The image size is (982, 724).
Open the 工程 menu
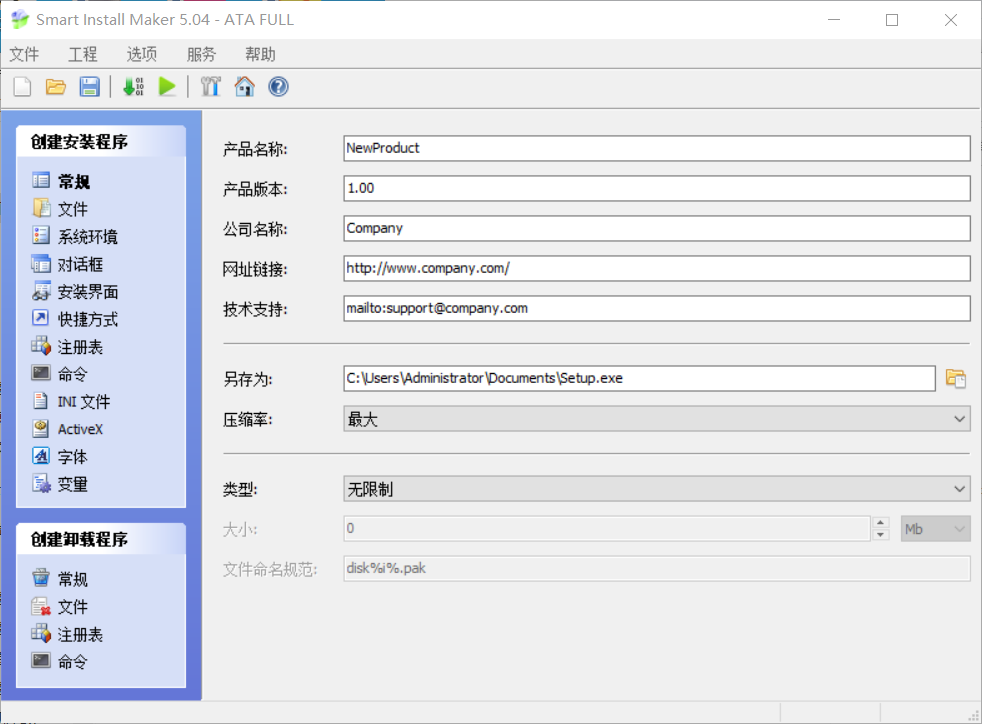tap(83, 54)
